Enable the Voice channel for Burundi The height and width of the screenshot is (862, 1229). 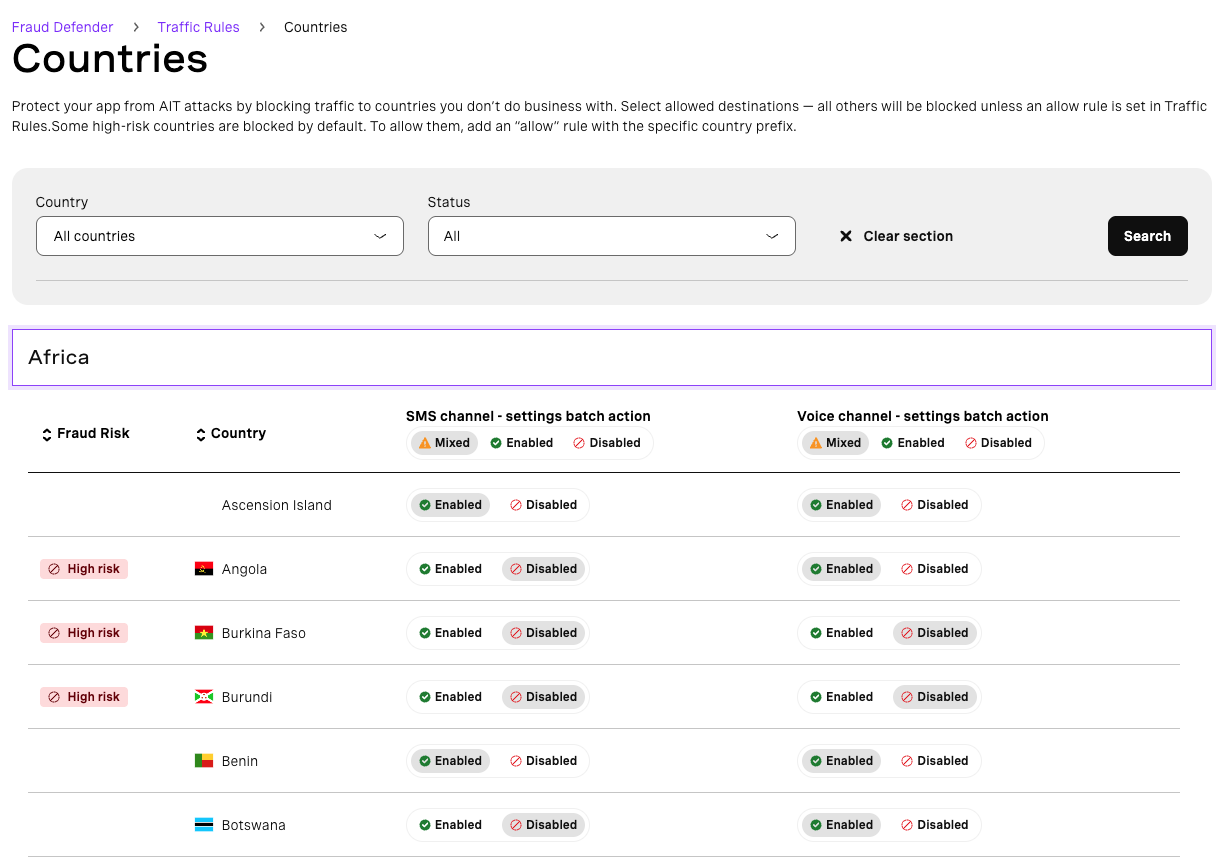(841, 696)
